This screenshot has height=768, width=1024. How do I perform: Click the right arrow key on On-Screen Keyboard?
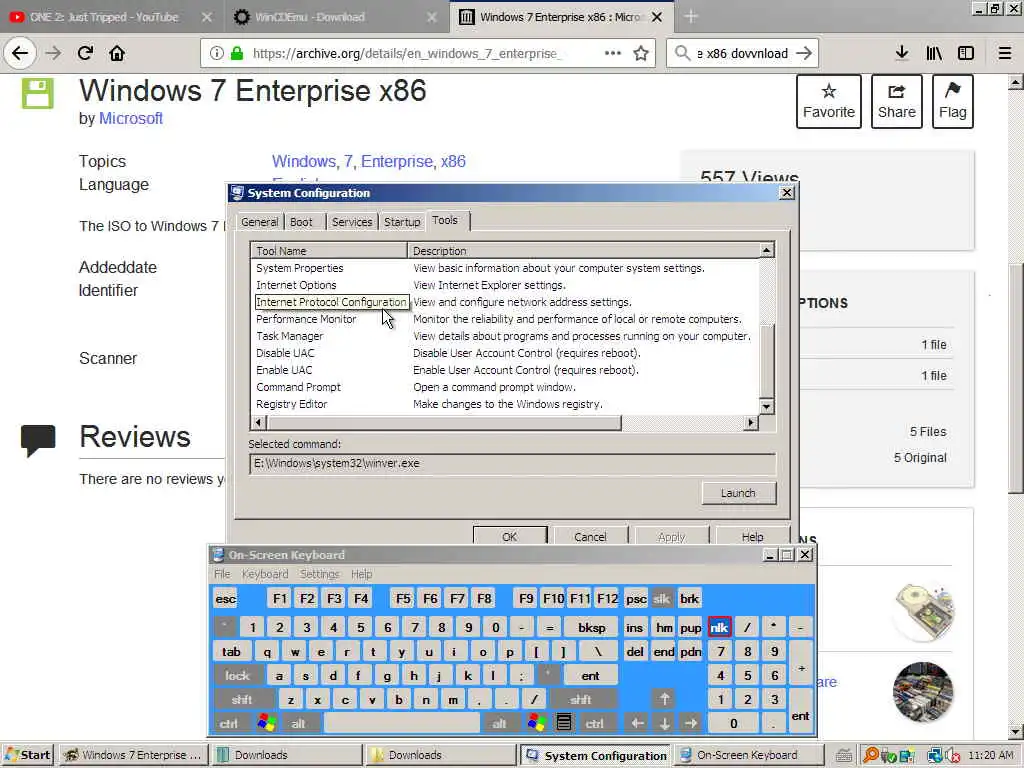click(x=691, y=723)
